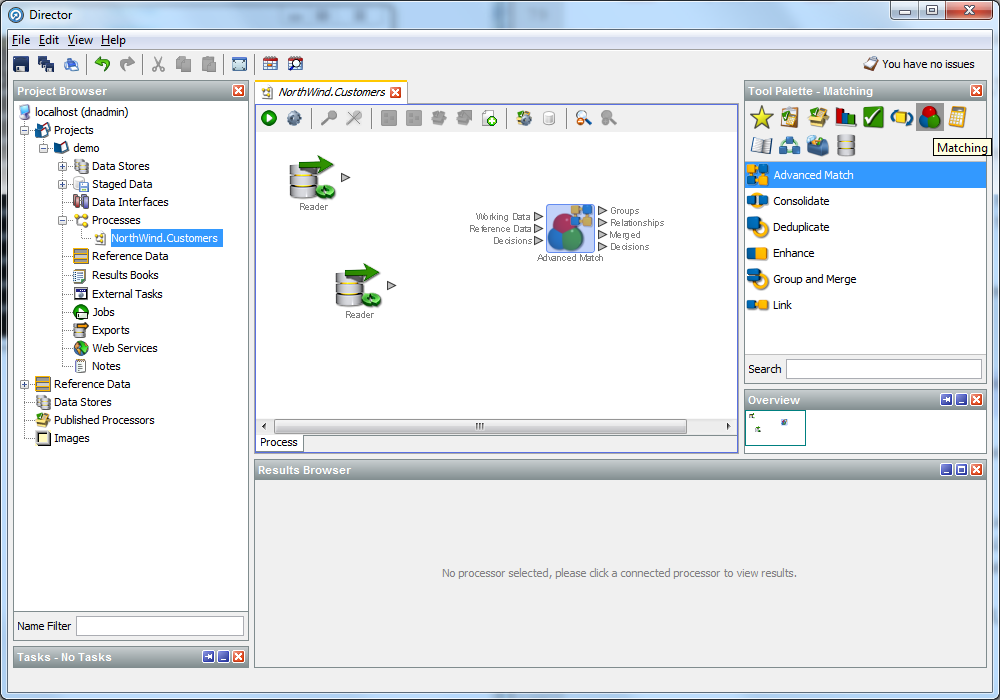The image size is (1000, 700).
Task: Collapse the Processes node
Action: point(62,220)
